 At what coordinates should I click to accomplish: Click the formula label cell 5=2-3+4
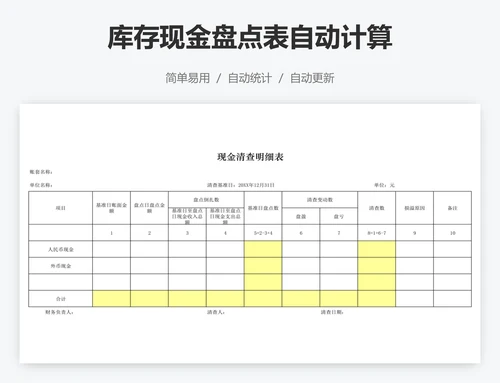click(x=263, y=233)
